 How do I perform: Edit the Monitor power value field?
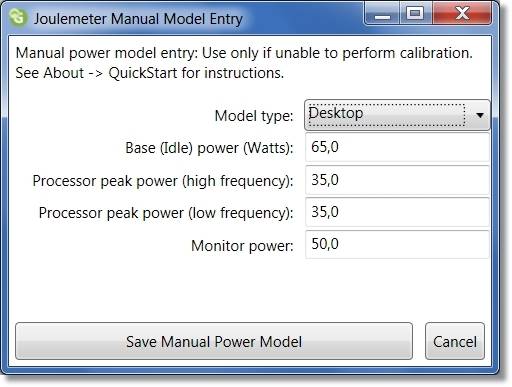click(x=397, y=244)
